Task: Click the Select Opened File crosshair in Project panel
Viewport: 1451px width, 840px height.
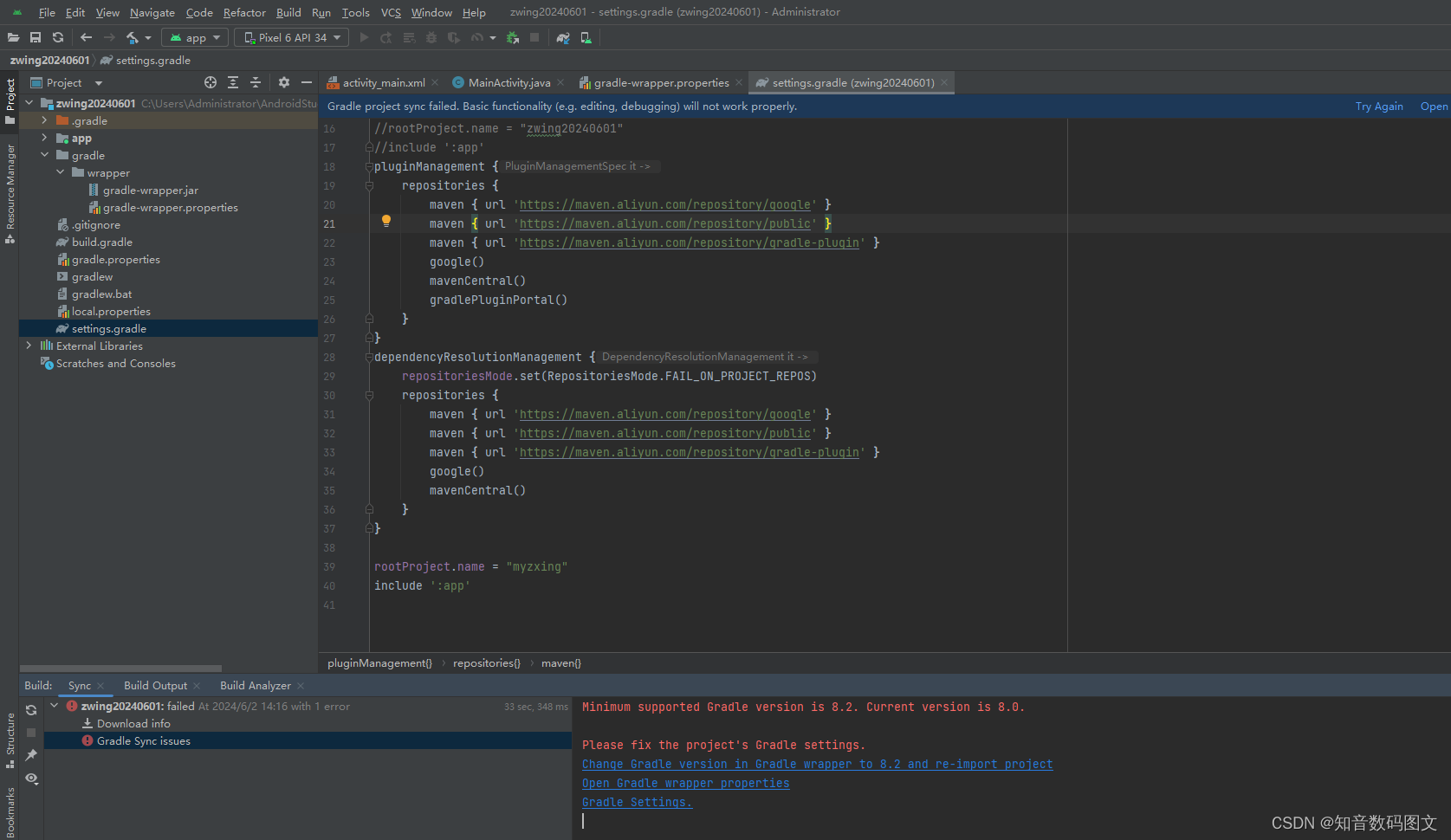Action: [x=211, y=82]
